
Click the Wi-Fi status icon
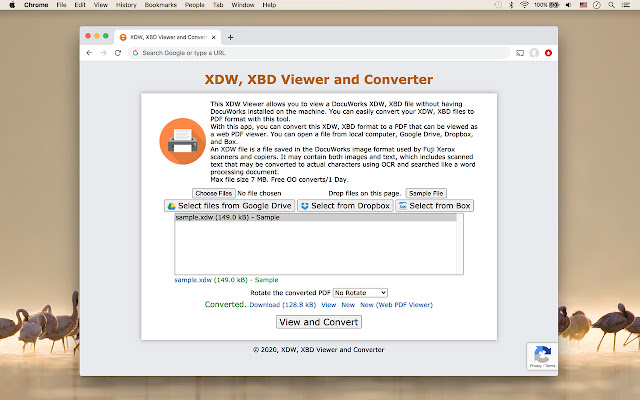coord(524,5)
